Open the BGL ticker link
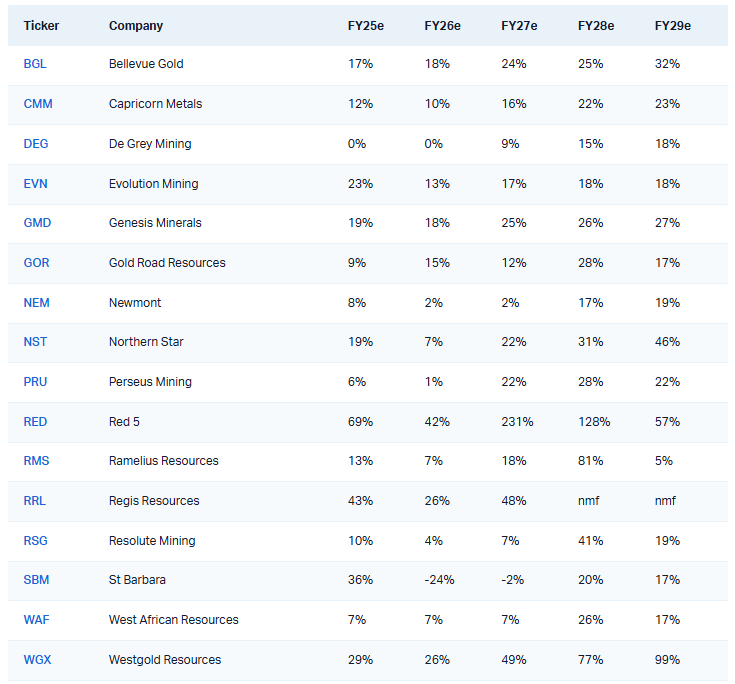735x684 pixels. point(35,64)
